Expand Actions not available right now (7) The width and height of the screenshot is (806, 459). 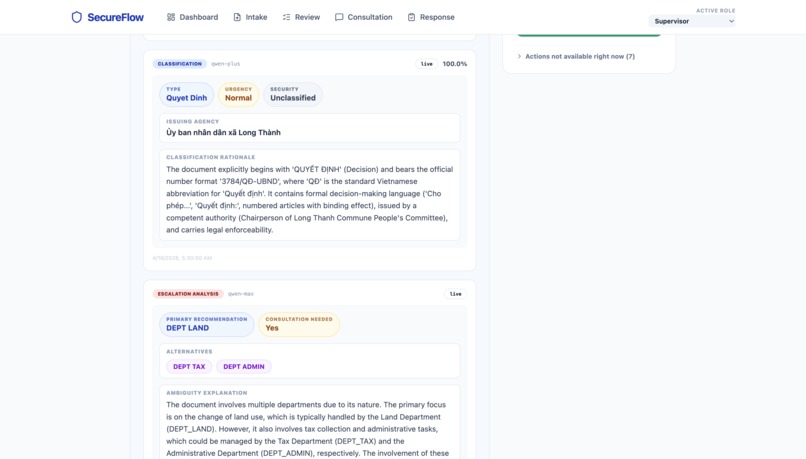576,57
